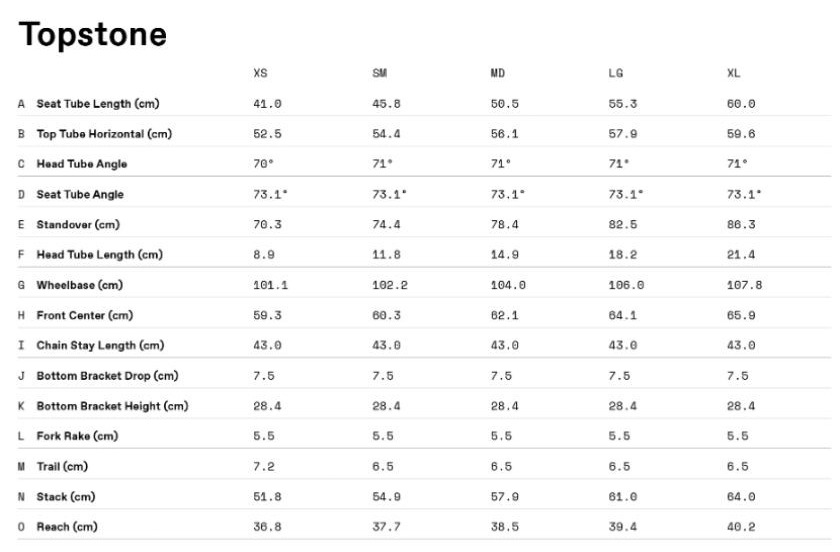The image size is (840, 552).
Task: Select the SM size column header
Action: (x=380, y=73)
